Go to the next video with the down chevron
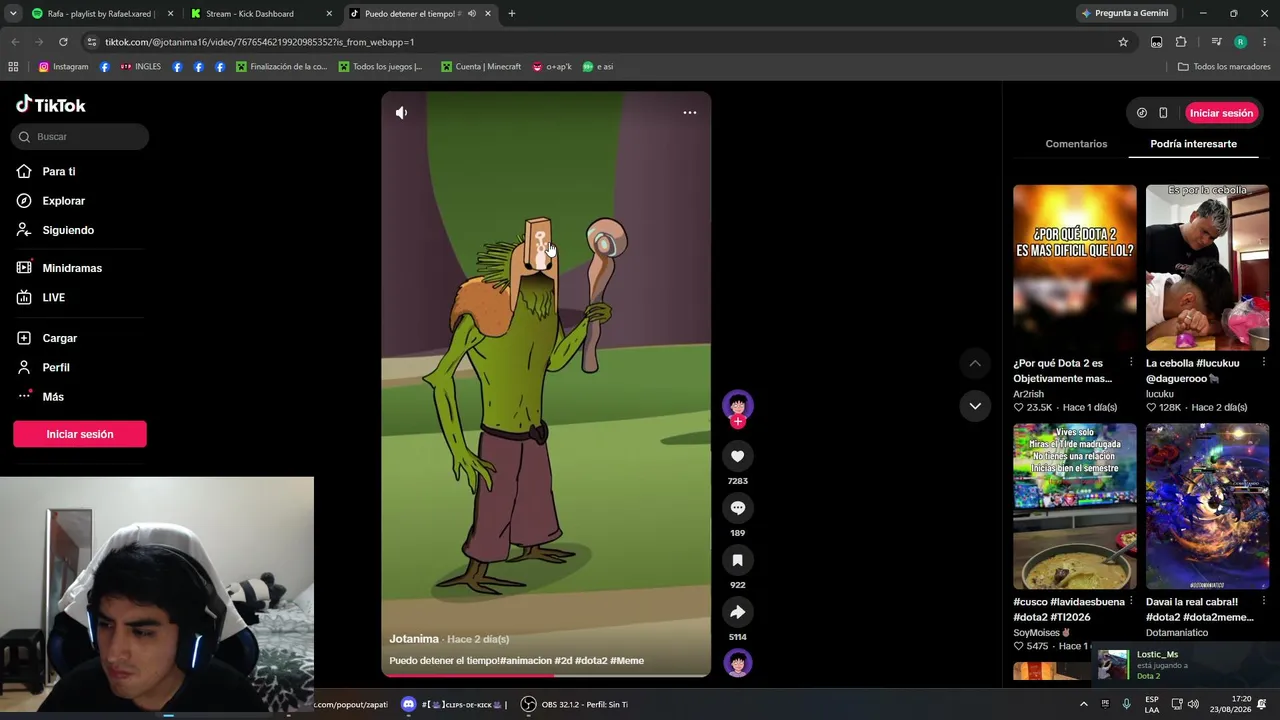The width and height of the screenshot is (1280, 720). tap(975, 405)
